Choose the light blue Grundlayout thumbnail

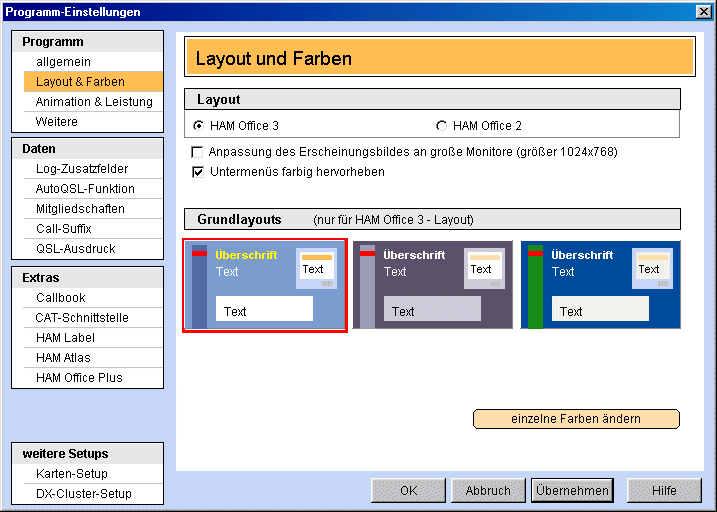(265, 285)
